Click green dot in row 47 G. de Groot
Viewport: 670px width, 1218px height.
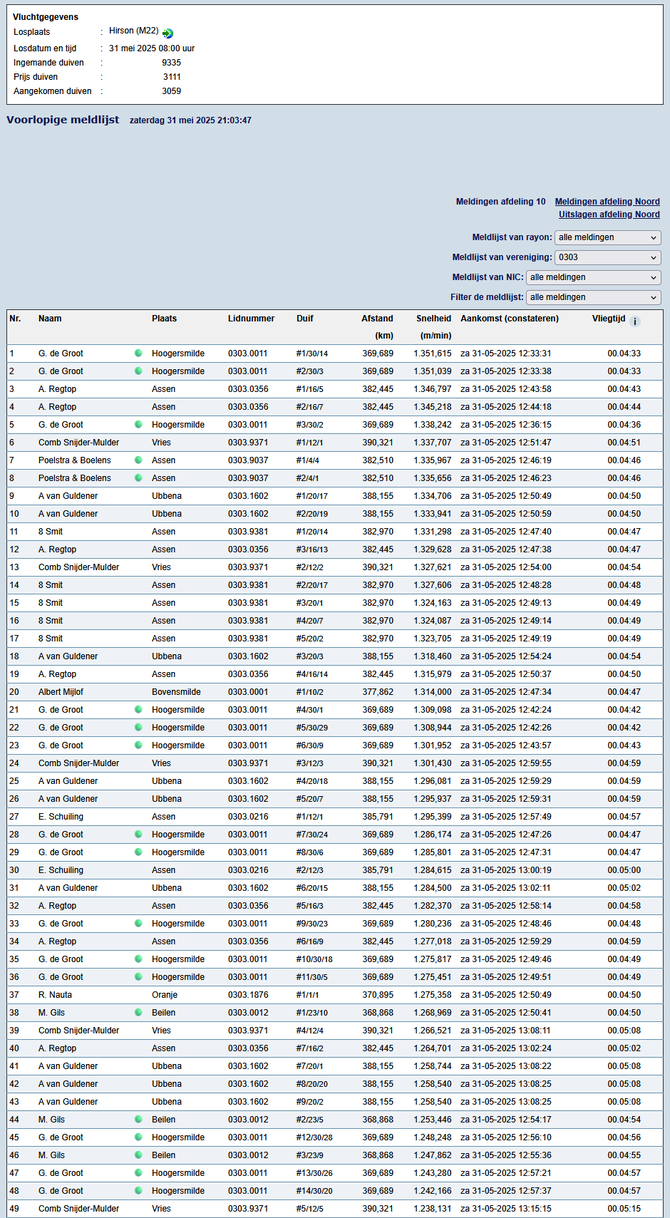point(138,1173)
